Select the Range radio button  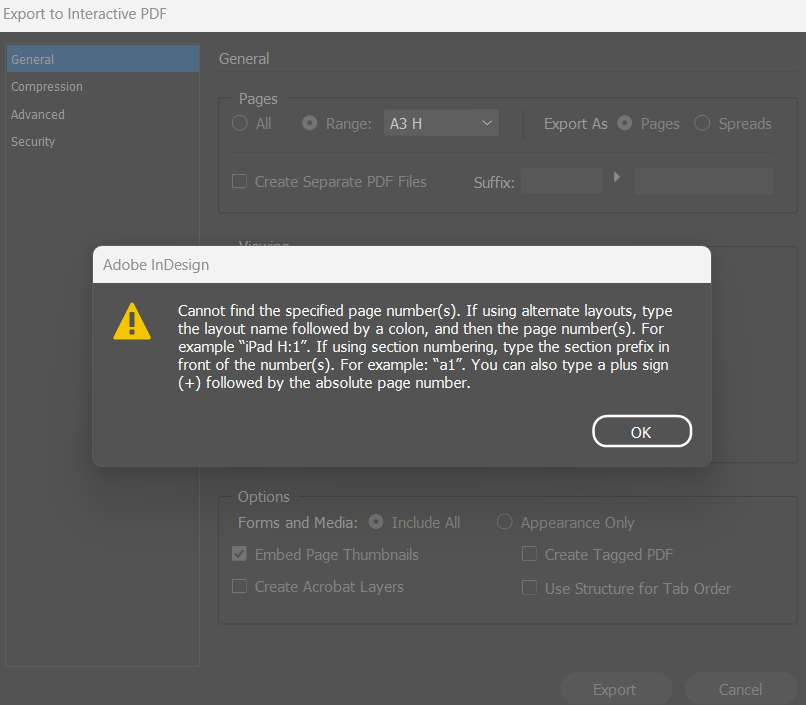[x=309, y=123]
